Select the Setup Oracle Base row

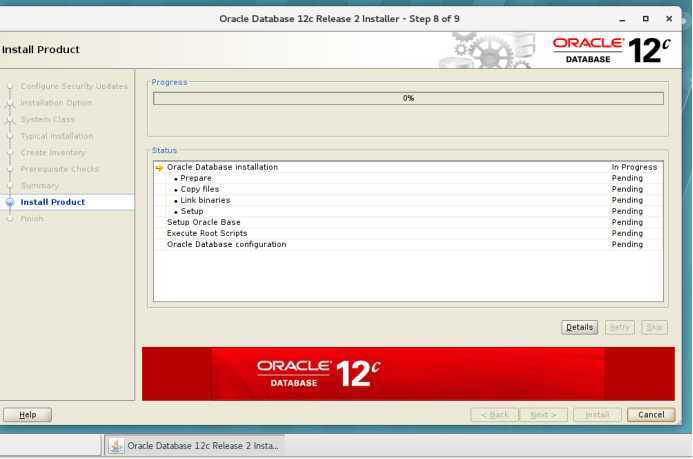click(408, 222)
